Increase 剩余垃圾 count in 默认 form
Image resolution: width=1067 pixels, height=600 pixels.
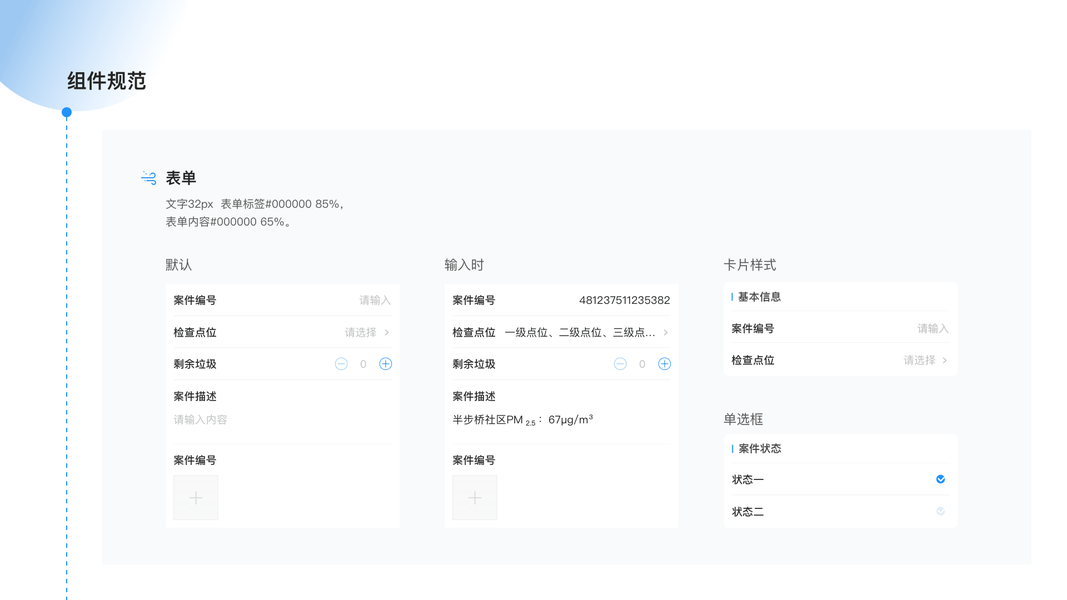click(385, 364)
